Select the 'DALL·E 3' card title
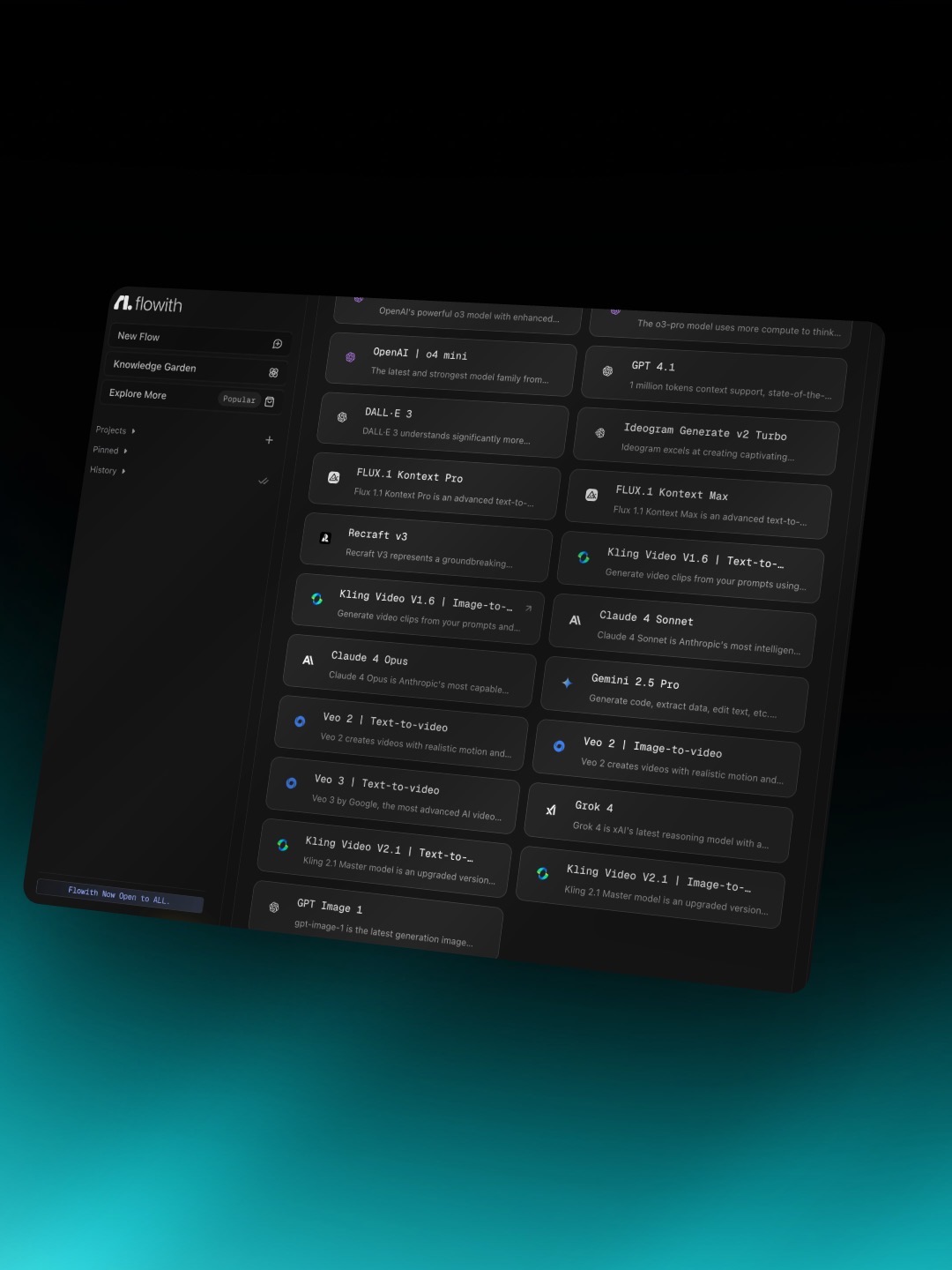Viewport: 952px width, 1270px height. point(388,413)
